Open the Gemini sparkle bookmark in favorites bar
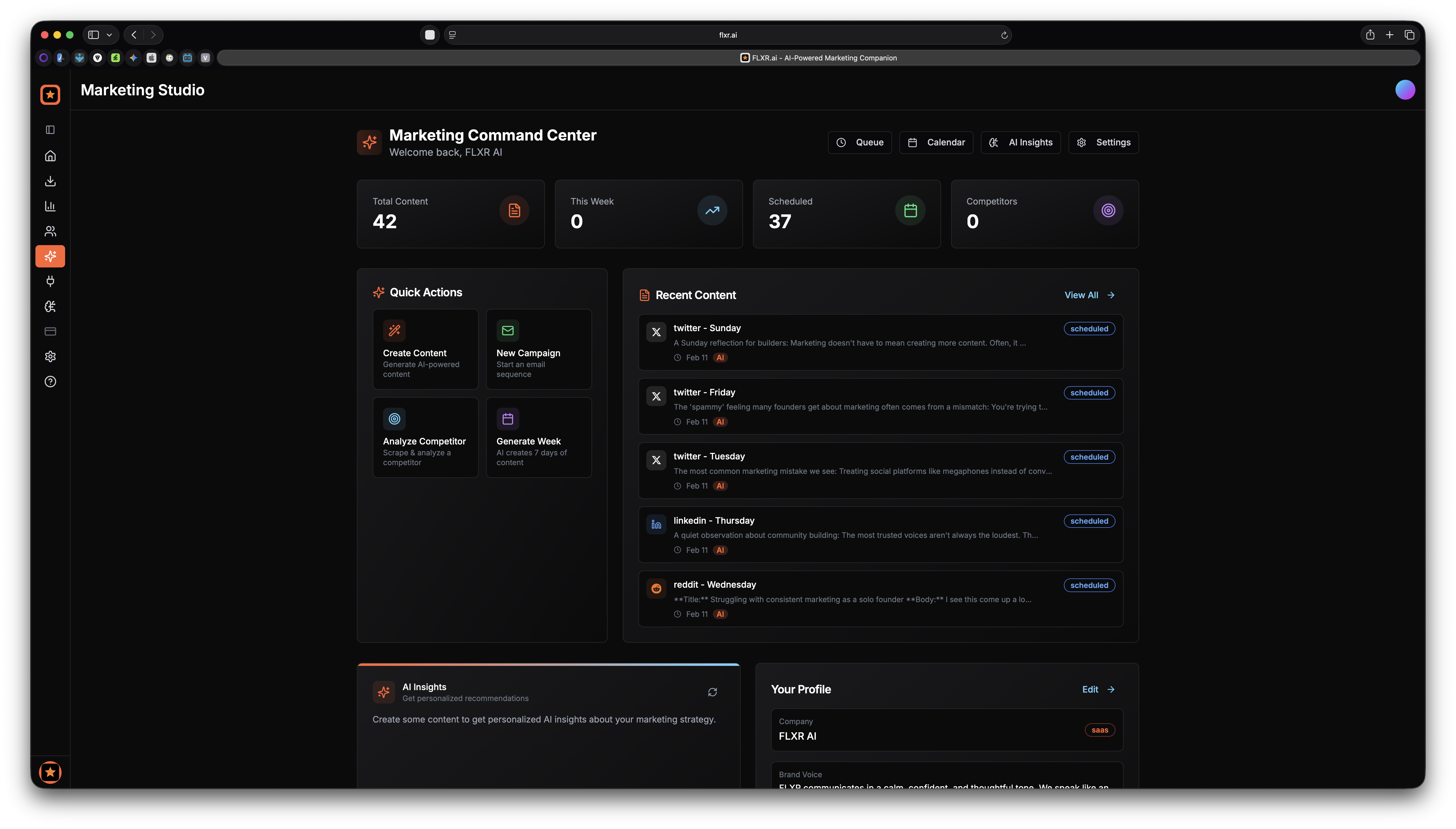 click(x=133, y=58)
